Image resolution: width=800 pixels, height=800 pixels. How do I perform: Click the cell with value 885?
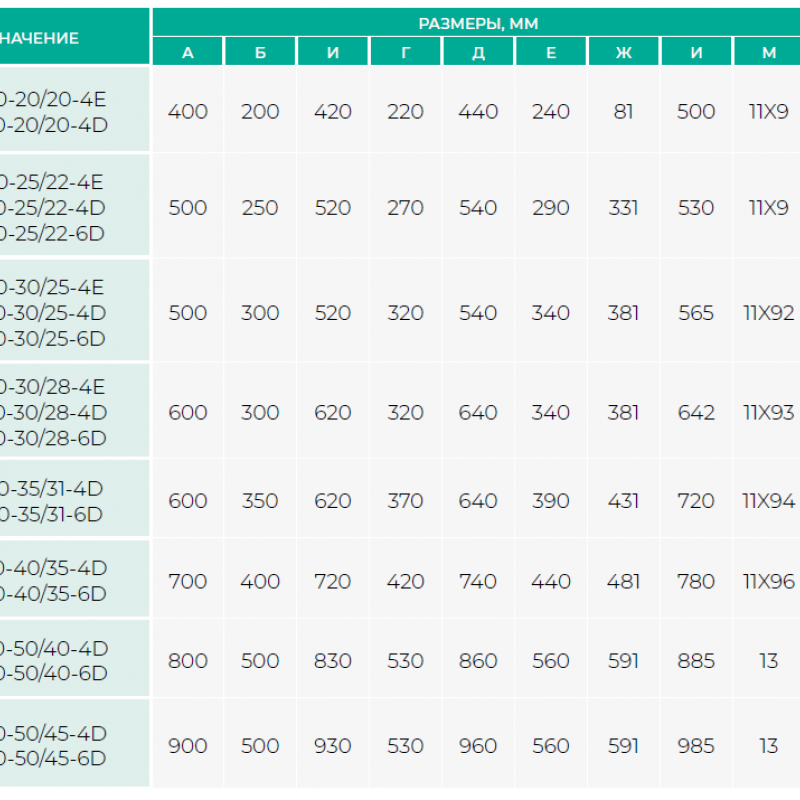[696, 661]
